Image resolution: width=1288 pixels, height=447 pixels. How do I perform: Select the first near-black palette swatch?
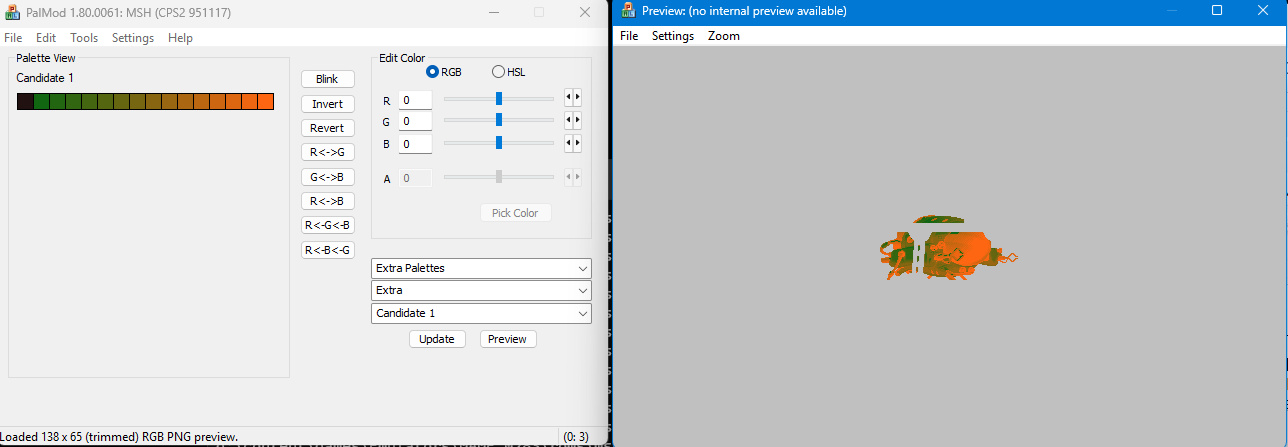coord(25,101)
